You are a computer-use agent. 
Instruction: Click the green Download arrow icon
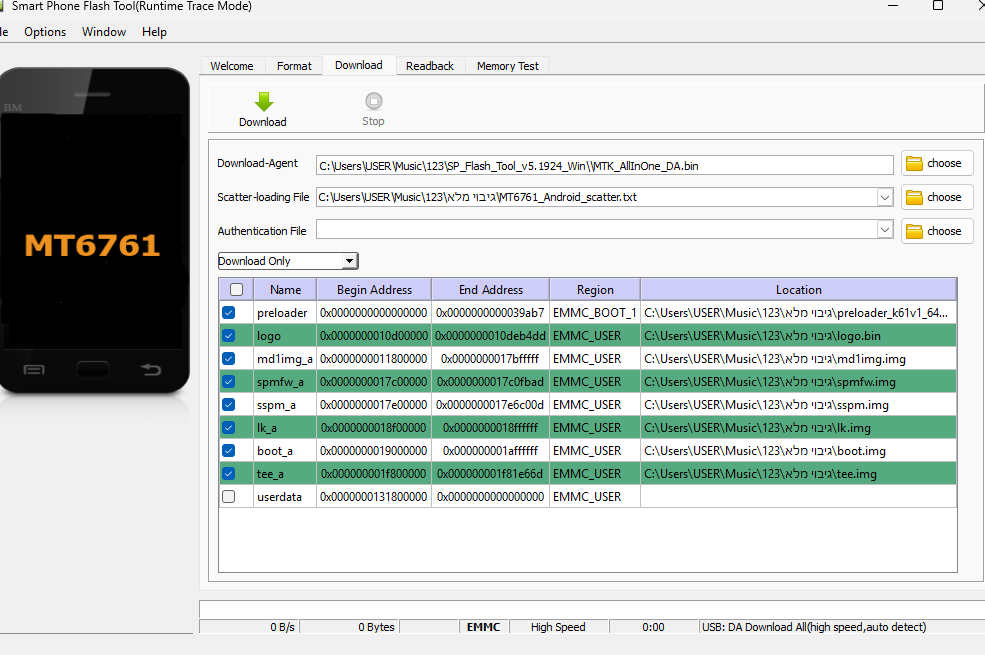(x=263, y=101)
